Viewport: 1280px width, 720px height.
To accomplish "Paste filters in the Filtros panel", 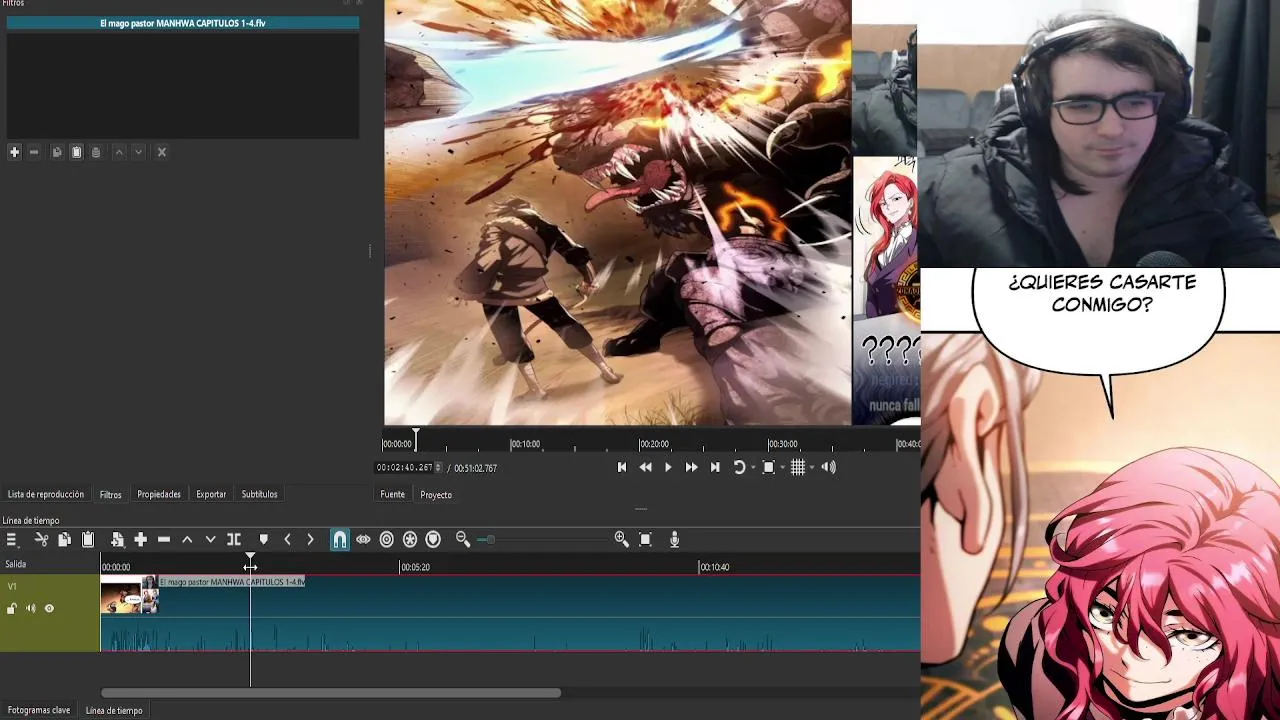I will (x=76, y=152).
